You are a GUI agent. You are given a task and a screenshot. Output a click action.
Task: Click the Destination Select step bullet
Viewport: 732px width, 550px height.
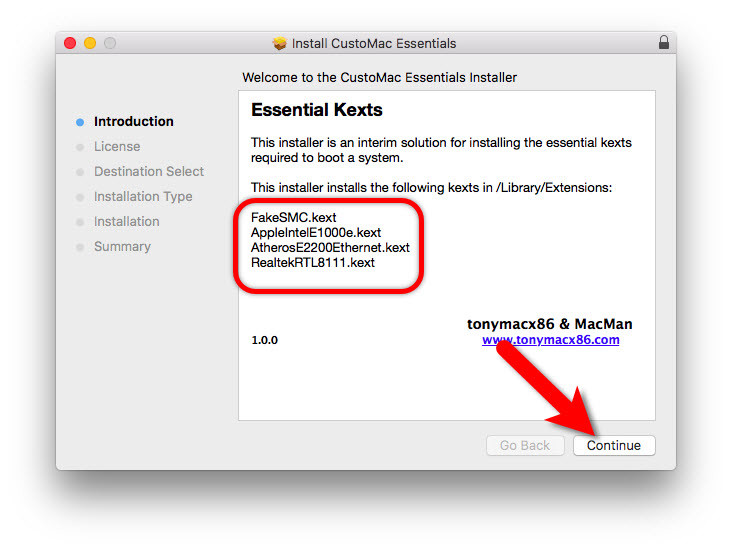[80, 172]
